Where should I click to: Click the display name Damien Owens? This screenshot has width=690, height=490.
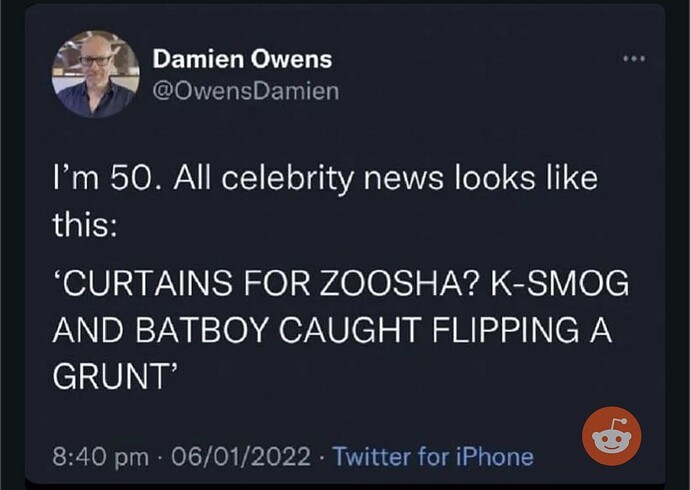[242, 59]
